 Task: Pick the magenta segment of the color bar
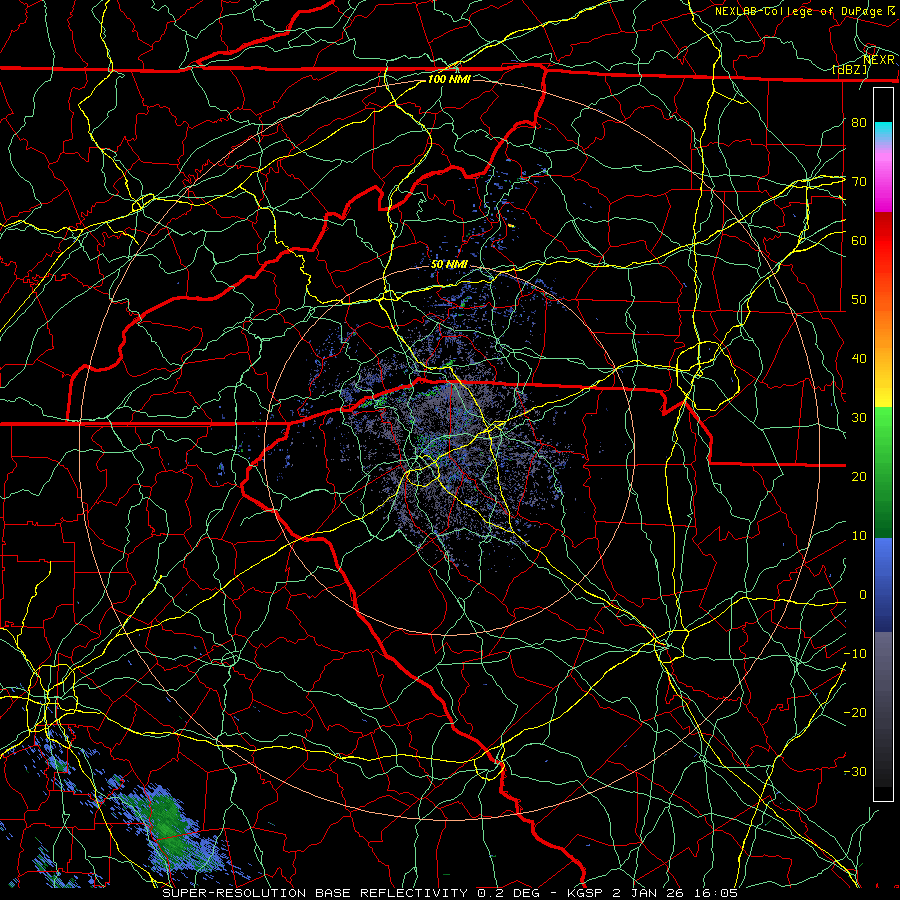tap(883, 187)
